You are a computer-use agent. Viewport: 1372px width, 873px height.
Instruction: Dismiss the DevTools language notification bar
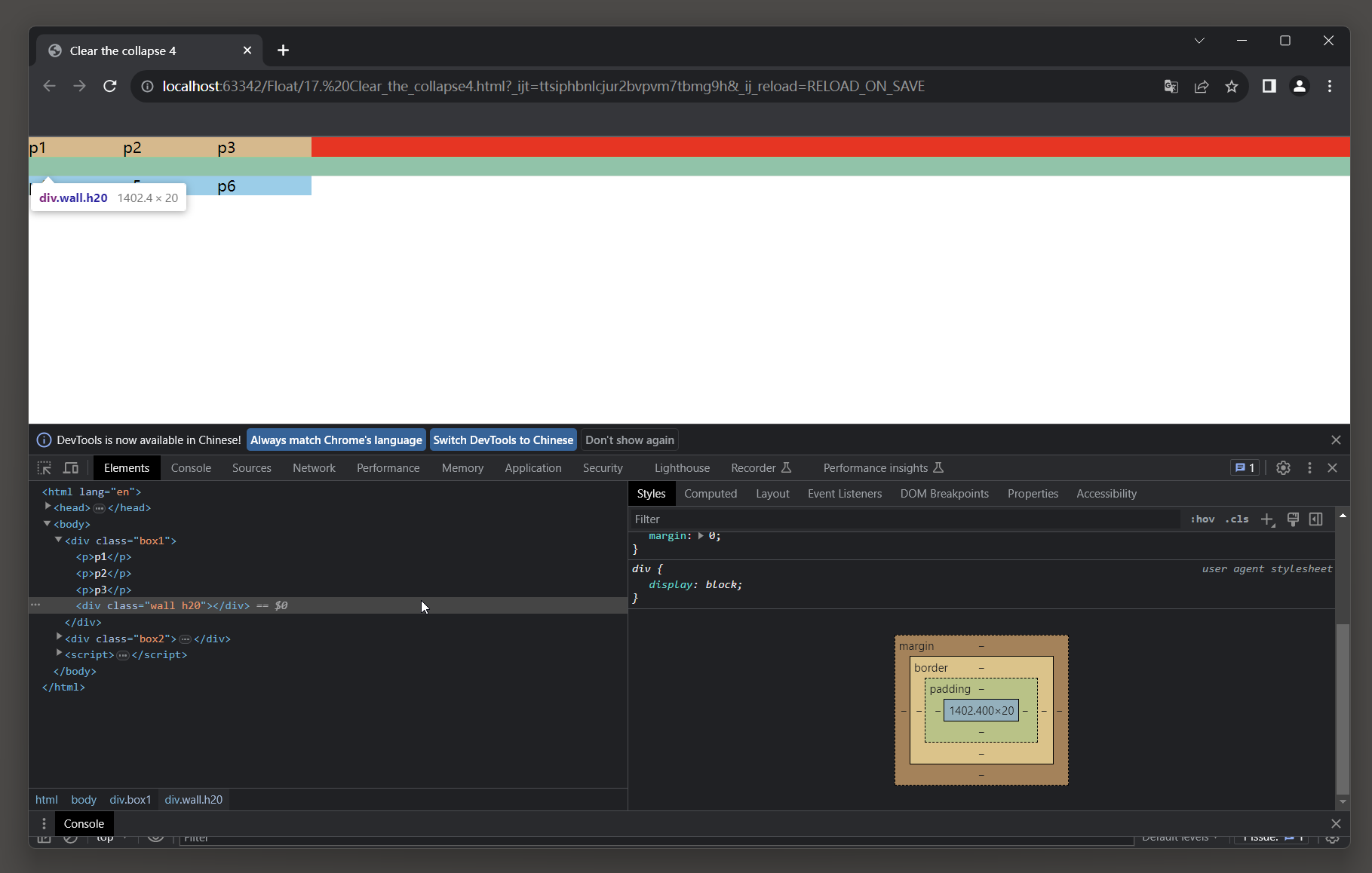click(1336, 440)
